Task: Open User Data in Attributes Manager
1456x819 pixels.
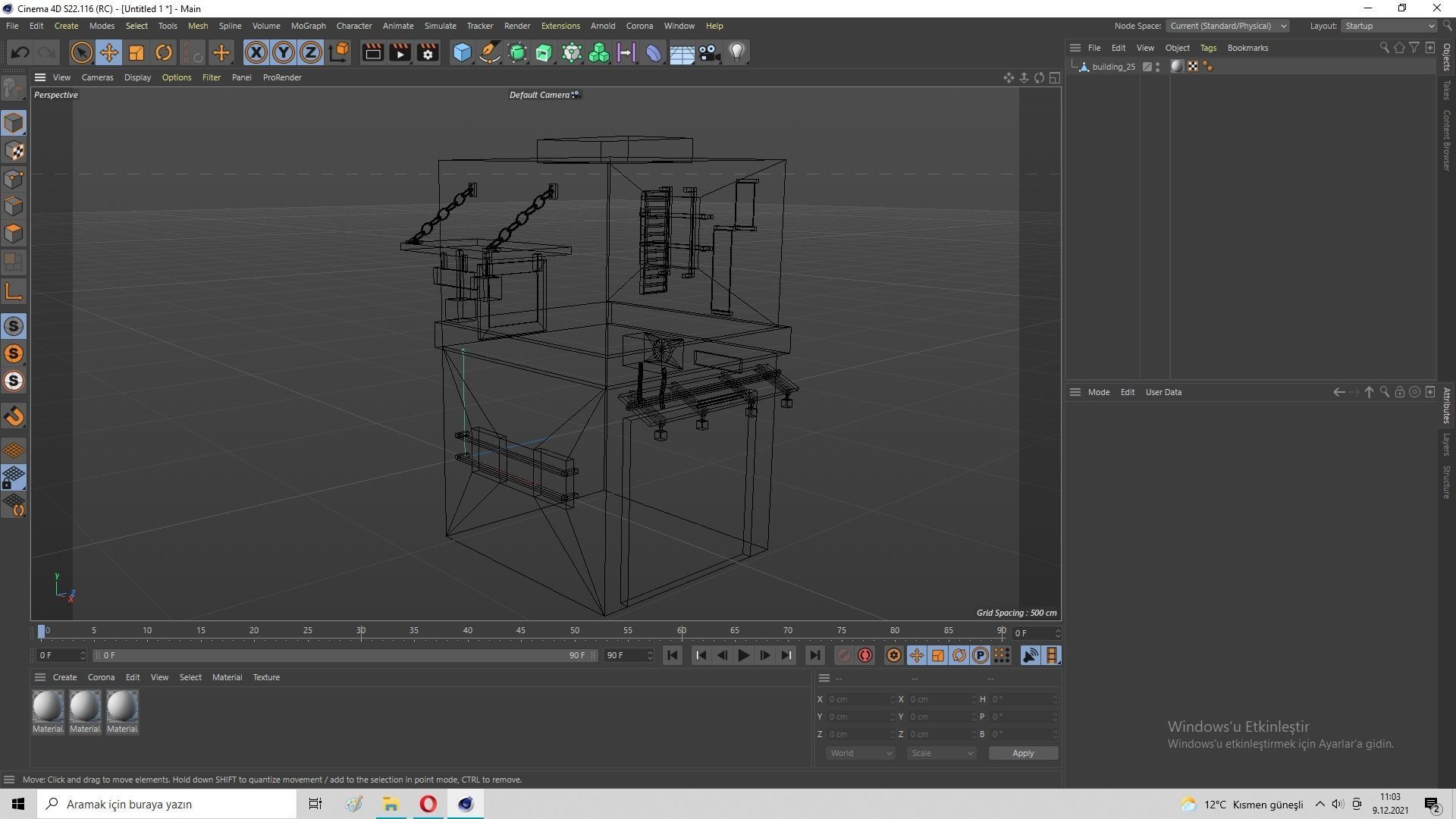Action: coord(1163,392)
